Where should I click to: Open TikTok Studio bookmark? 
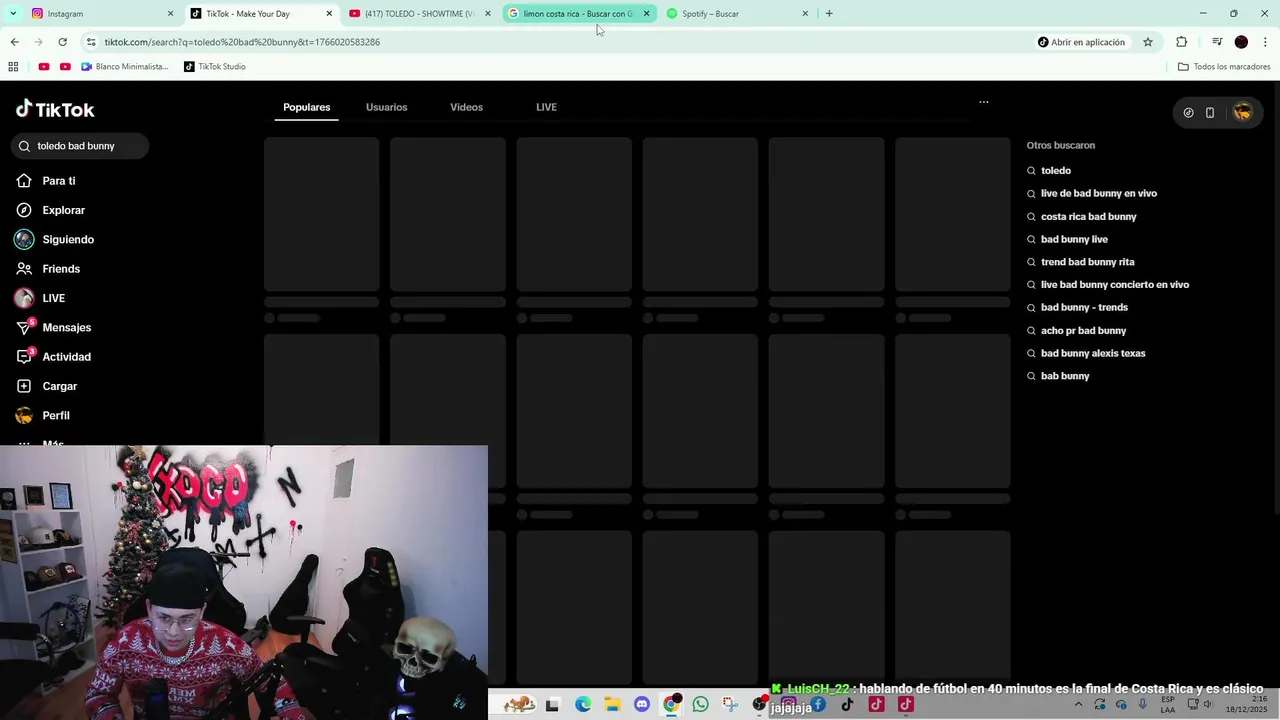point(214,67)
